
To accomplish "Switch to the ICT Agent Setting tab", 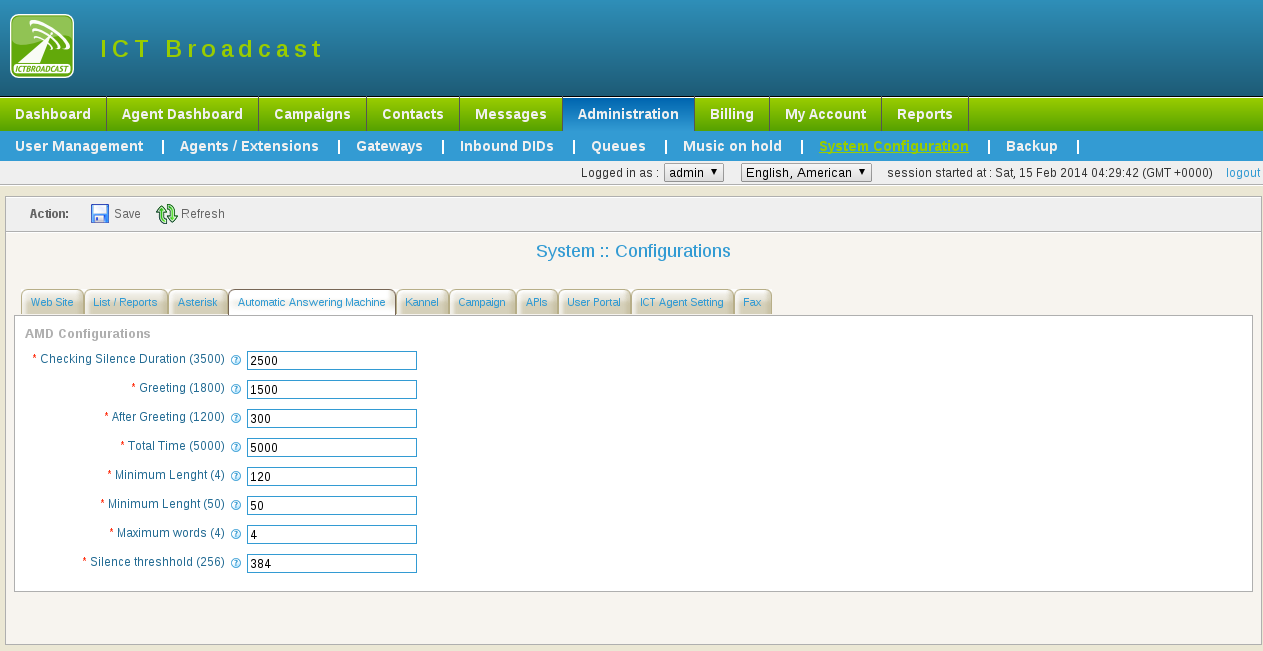I will pyautogui.click(x=682, y=302).
